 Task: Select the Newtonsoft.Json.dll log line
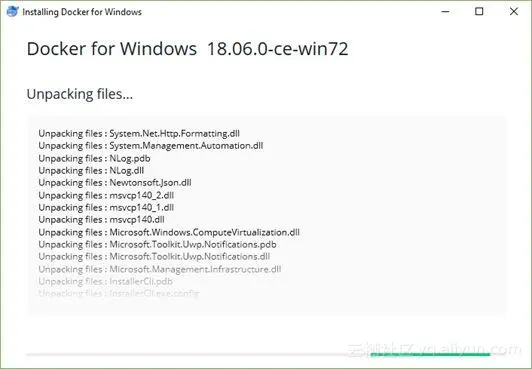coord(115,183)
